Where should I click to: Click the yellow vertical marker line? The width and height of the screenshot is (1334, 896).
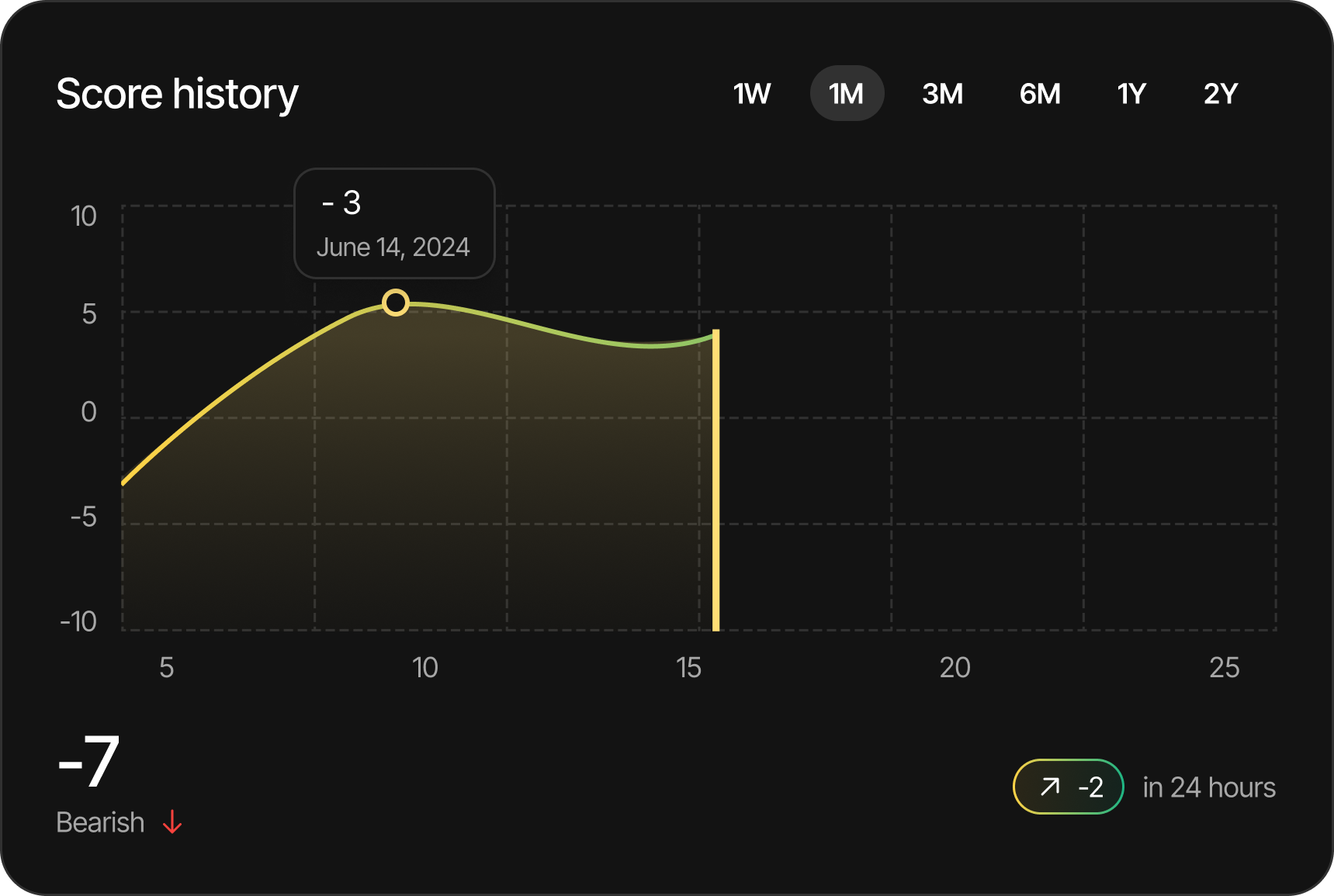tap(715, 481)
